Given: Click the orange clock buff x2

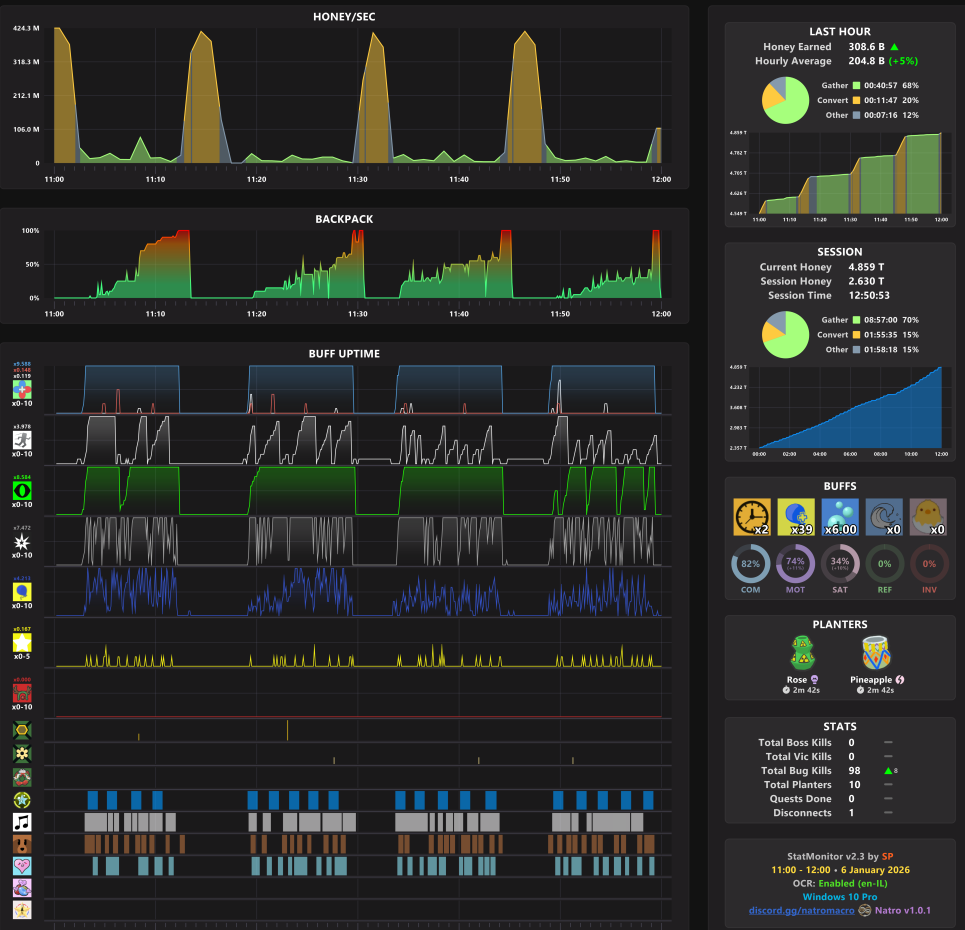Looking at the screenshot, I should pos(752,517).
